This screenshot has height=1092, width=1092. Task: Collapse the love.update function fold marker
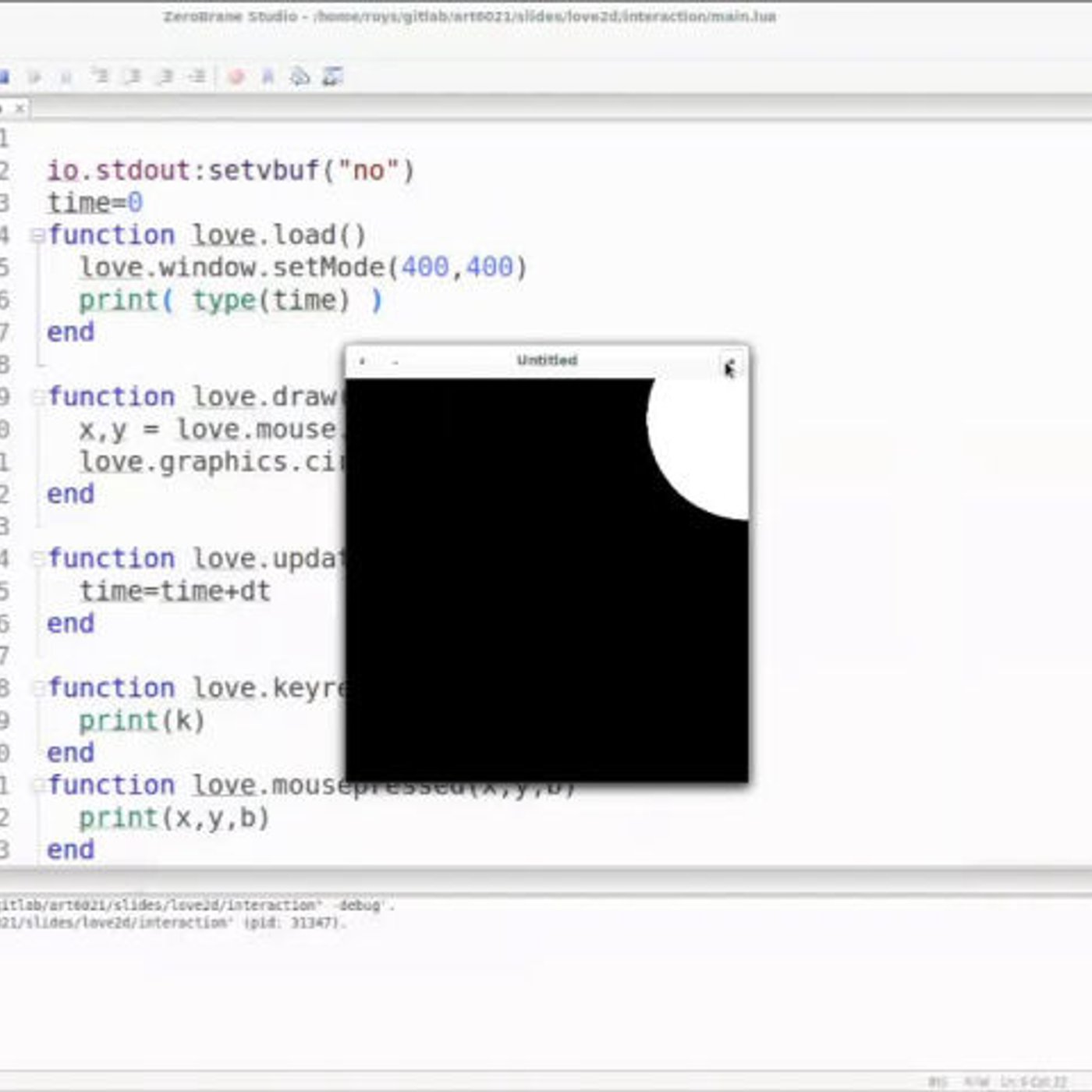37,559
